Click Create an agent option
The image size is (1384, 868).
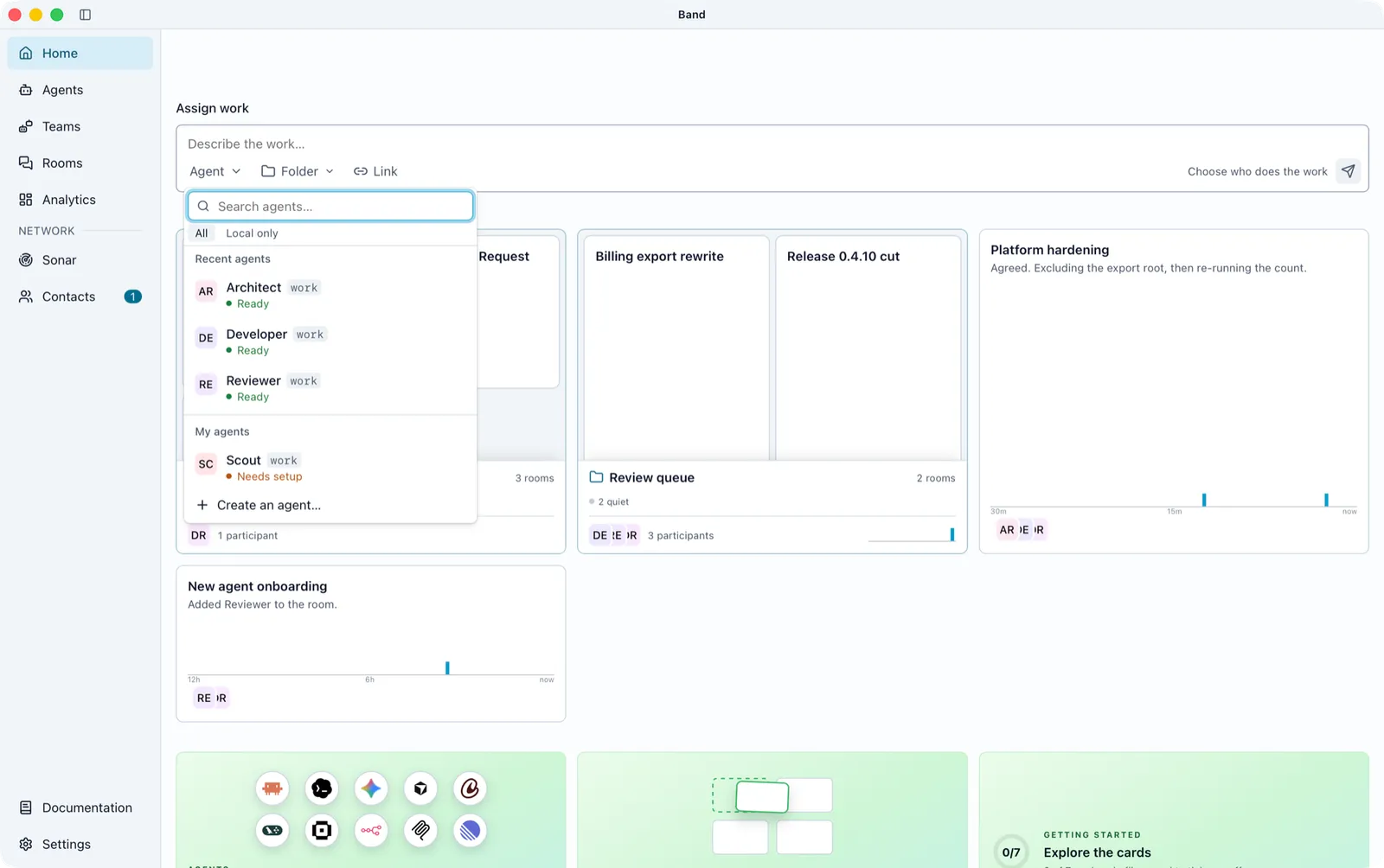pos(330,505)
